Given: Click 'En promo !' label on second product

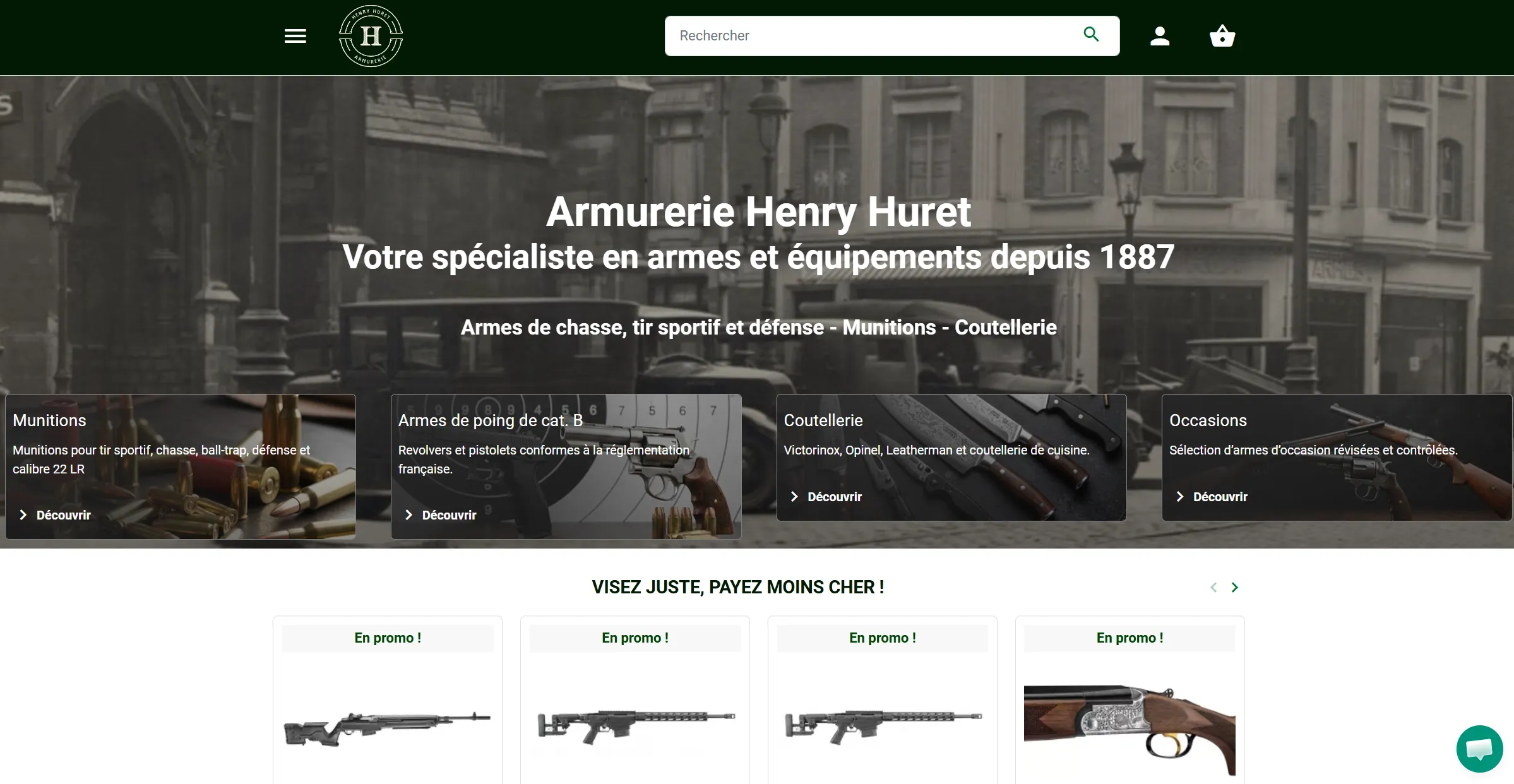Looking at the screenshot, I should coord(635,638).
